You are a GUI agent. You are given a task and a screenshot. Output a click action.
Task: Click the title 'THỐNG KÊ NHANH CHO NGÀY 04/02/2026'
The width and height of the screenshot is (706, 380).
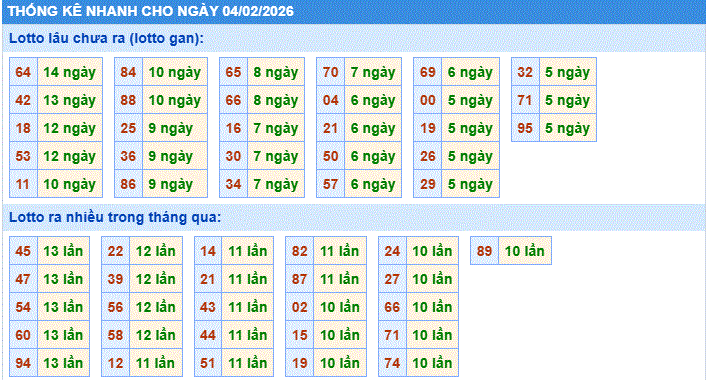(151, 11)
